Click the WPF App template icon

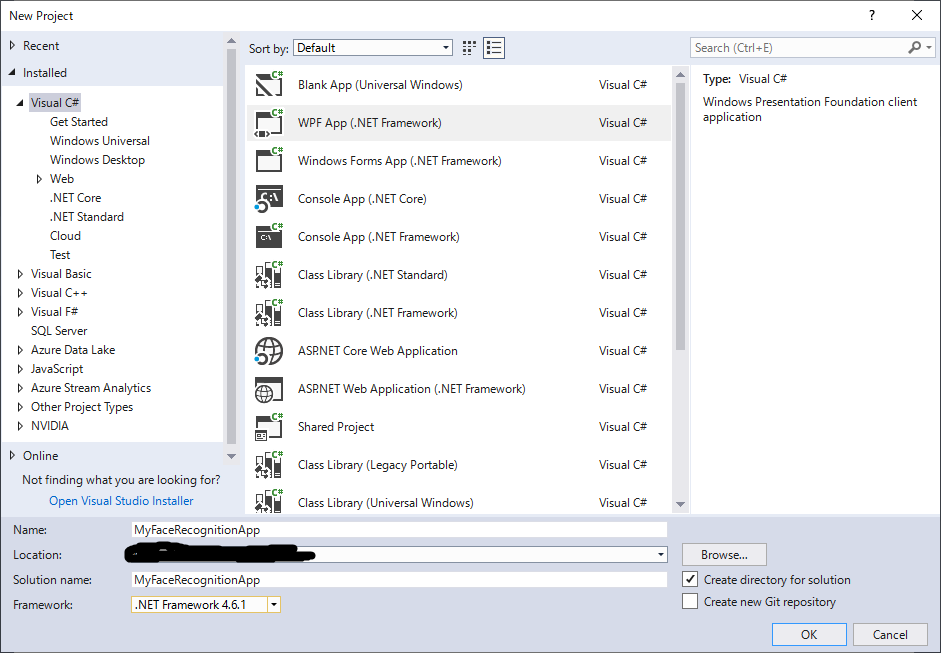click(x=269, y=122)
